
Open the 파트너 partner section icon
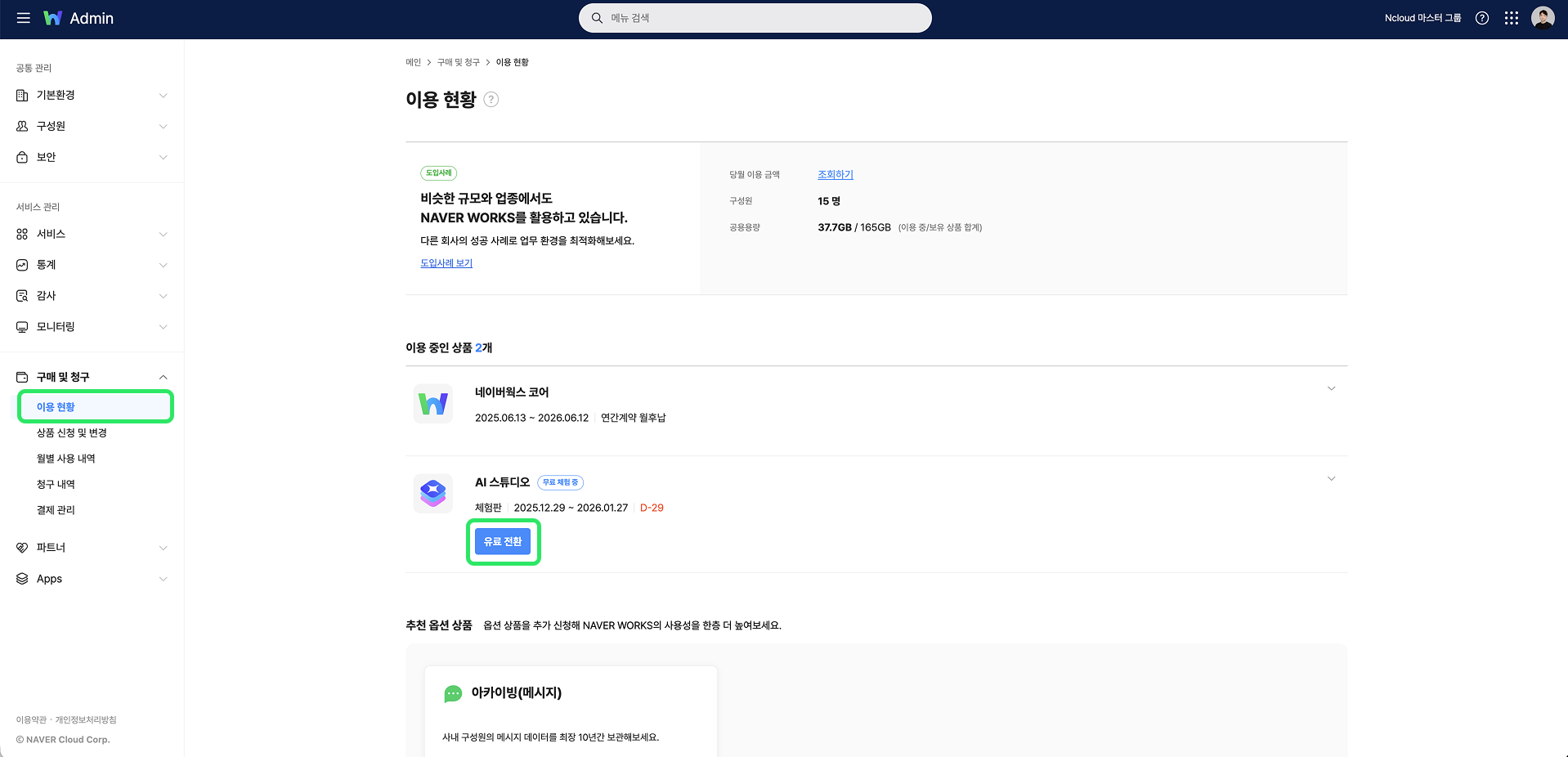click(x=22, y=548)
